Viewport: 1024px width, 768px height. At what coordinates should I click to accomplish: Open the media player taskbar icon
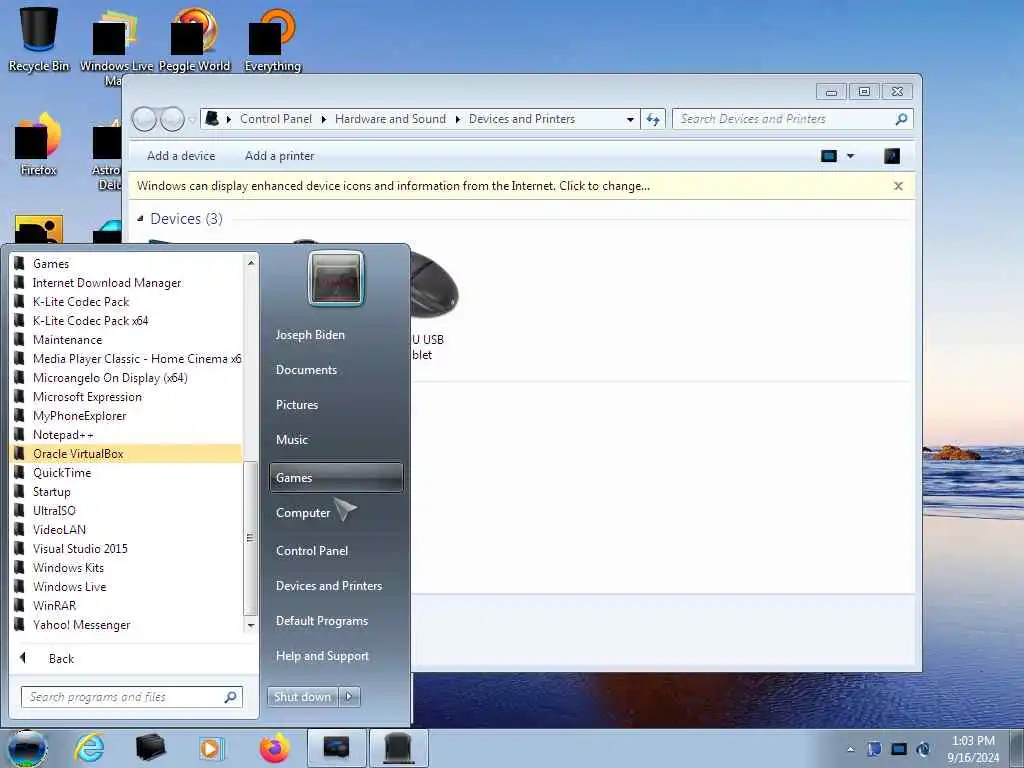click(x=210, y=748)
